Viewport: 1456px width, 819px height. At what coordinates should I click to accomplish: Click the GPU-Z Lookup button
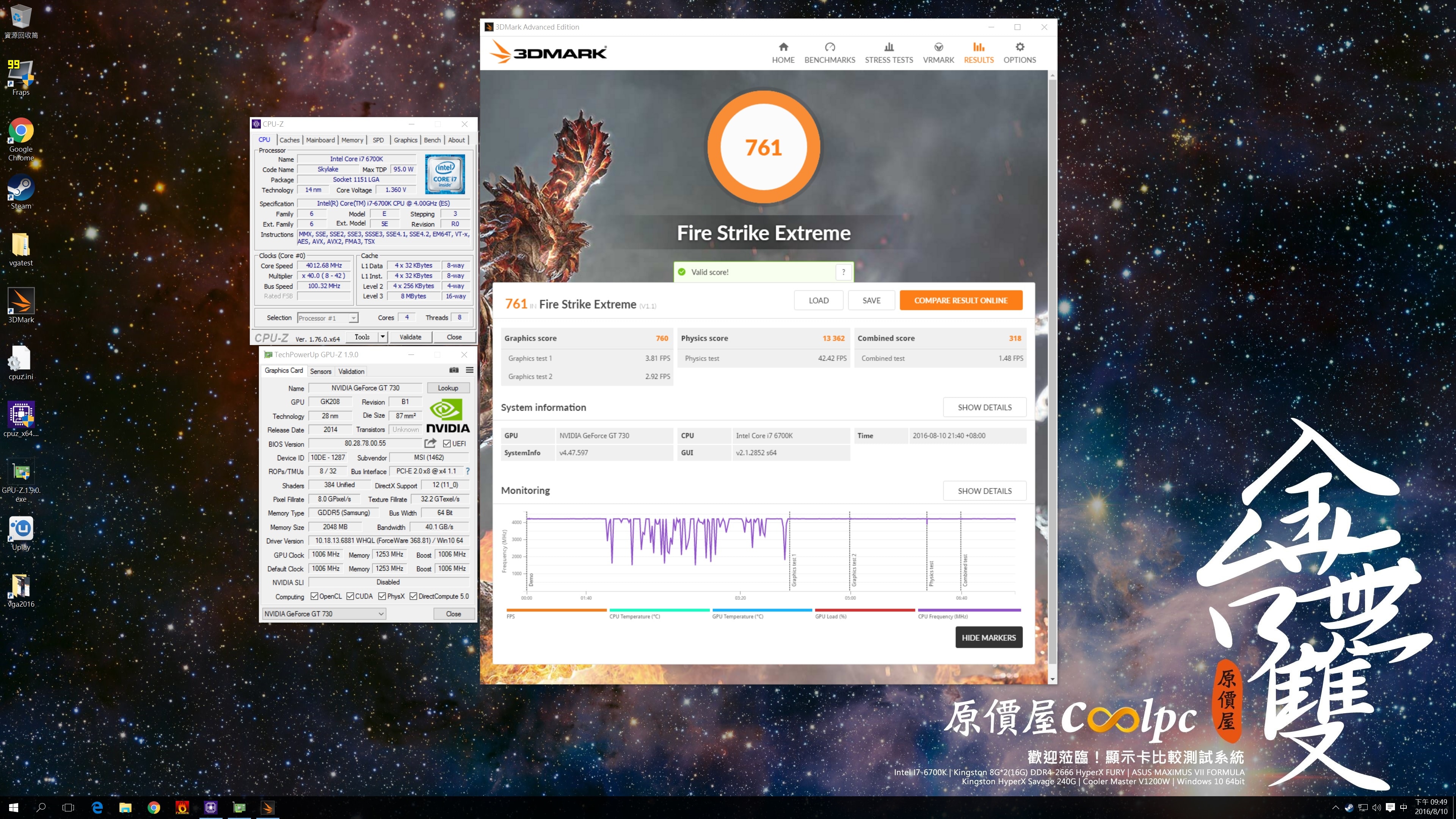pyautogui.click(x=448, y=388)
